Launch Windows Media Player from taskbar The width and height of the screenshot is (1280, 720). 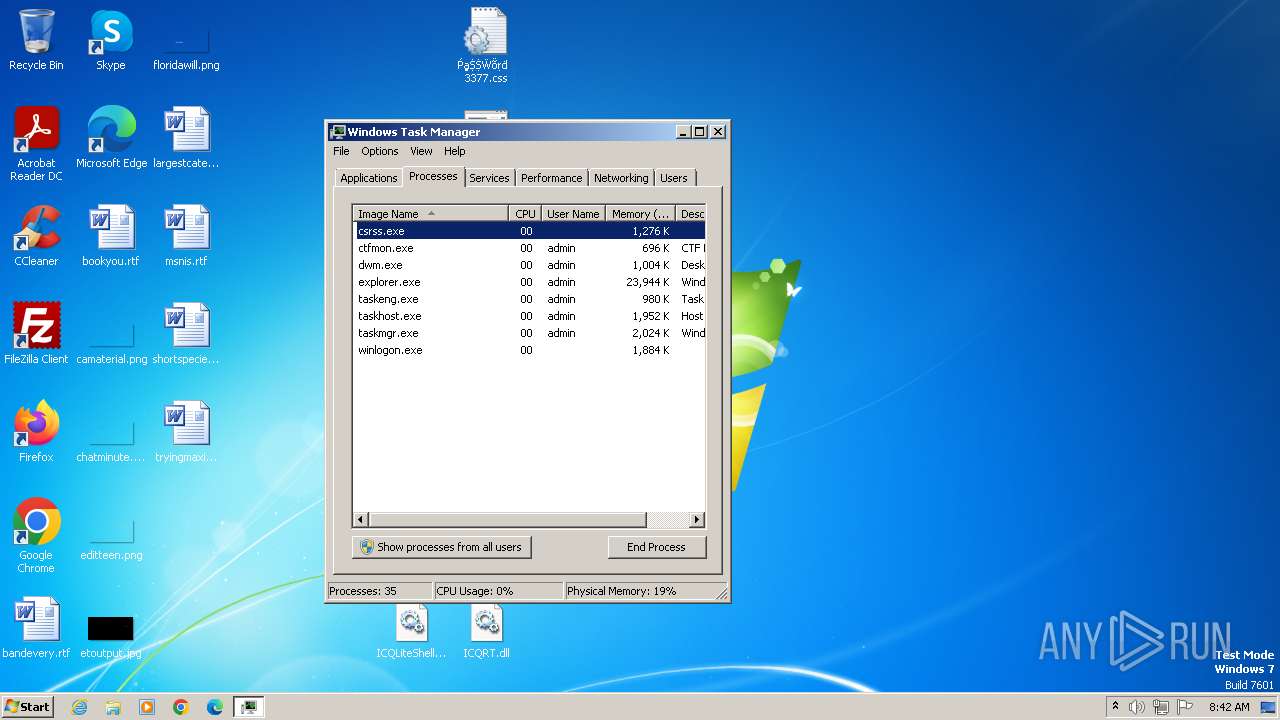click(147, 707)
